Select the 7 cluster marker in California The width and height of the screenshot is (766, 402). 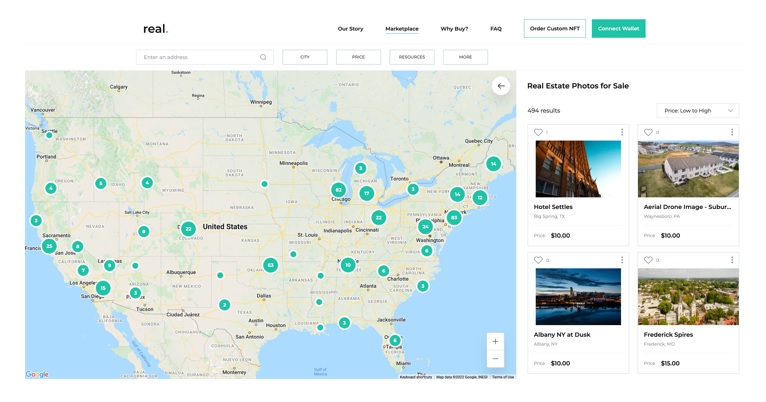pos(83,270)
